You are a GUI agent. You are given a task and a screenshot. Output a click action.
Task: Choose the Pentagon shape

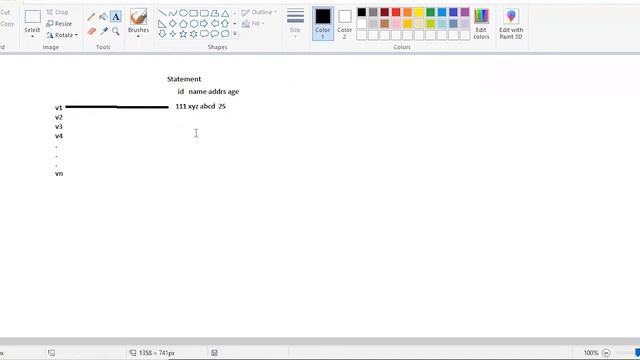183,24
